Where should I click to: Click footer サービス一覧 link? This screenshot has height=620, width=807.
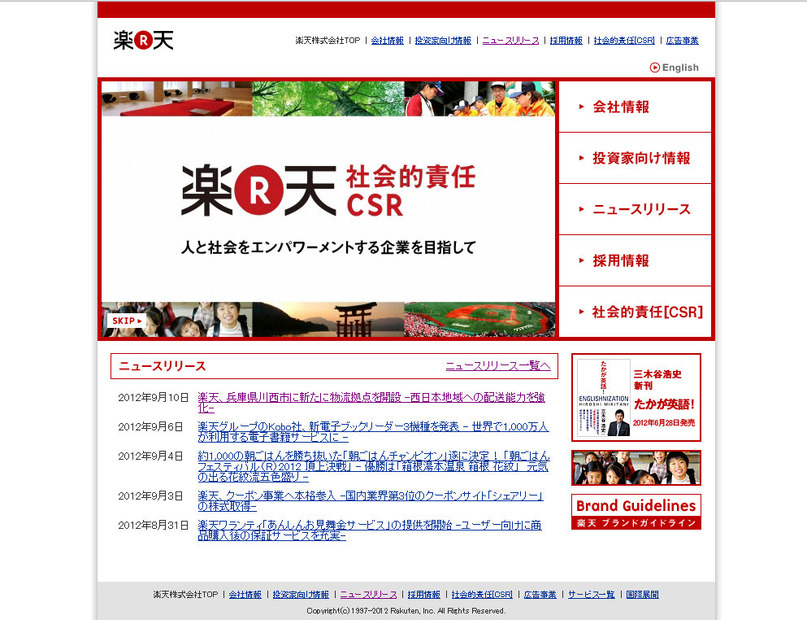pos(591,594)
